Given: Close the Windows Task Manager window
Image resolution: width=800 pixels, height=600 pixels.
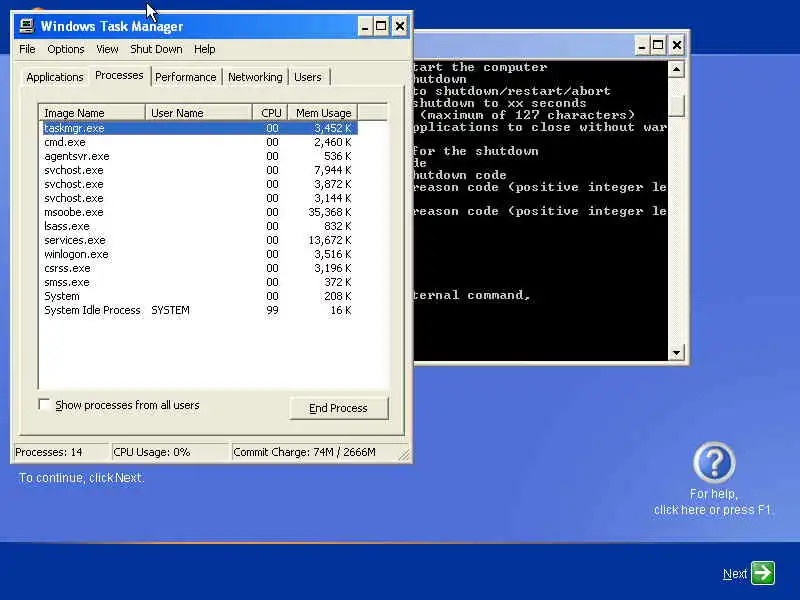Looking at the screenshot, I should pos(399,26).
